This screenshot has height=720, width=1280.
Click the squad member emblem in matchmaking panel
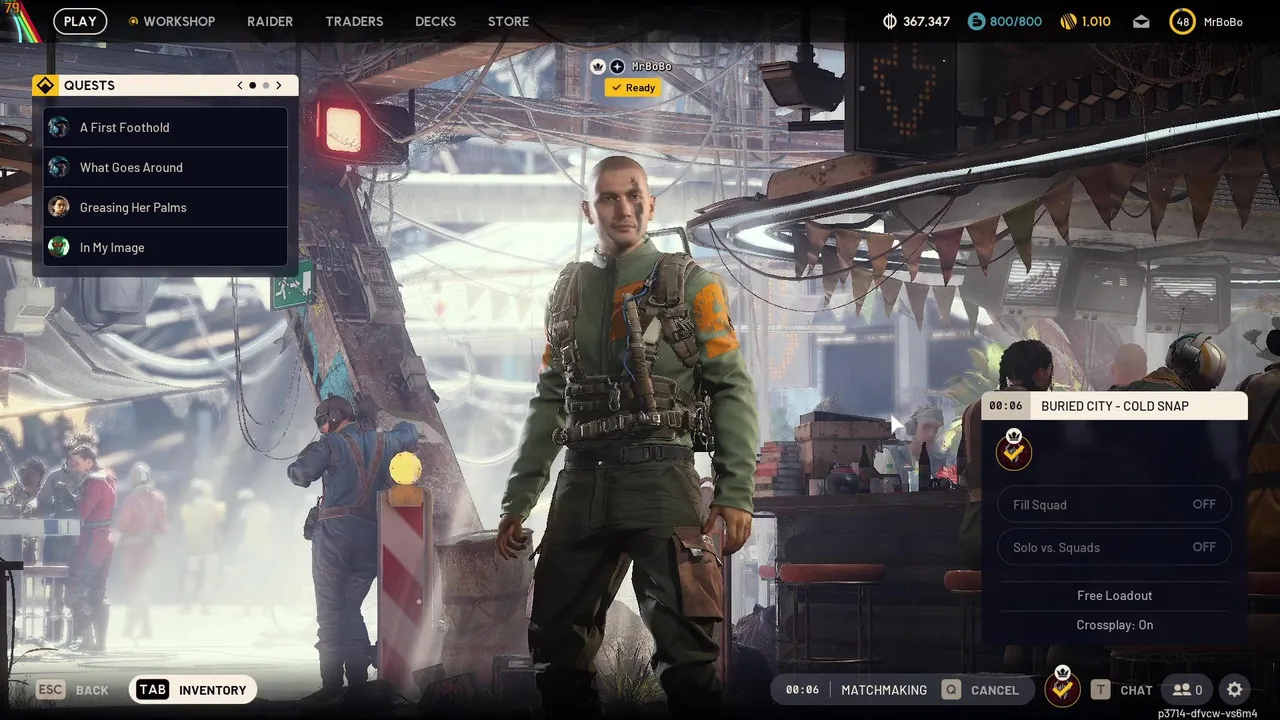pos(1014,450)
